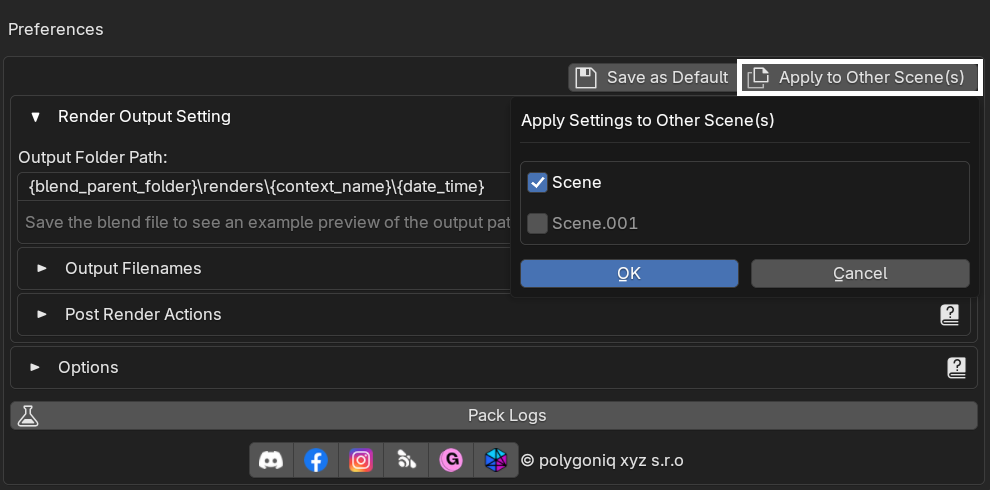Open help for Post Render Actions
The height and width of the screenshot is (490, 990).
pyautogui.click(x=950, y=314)
